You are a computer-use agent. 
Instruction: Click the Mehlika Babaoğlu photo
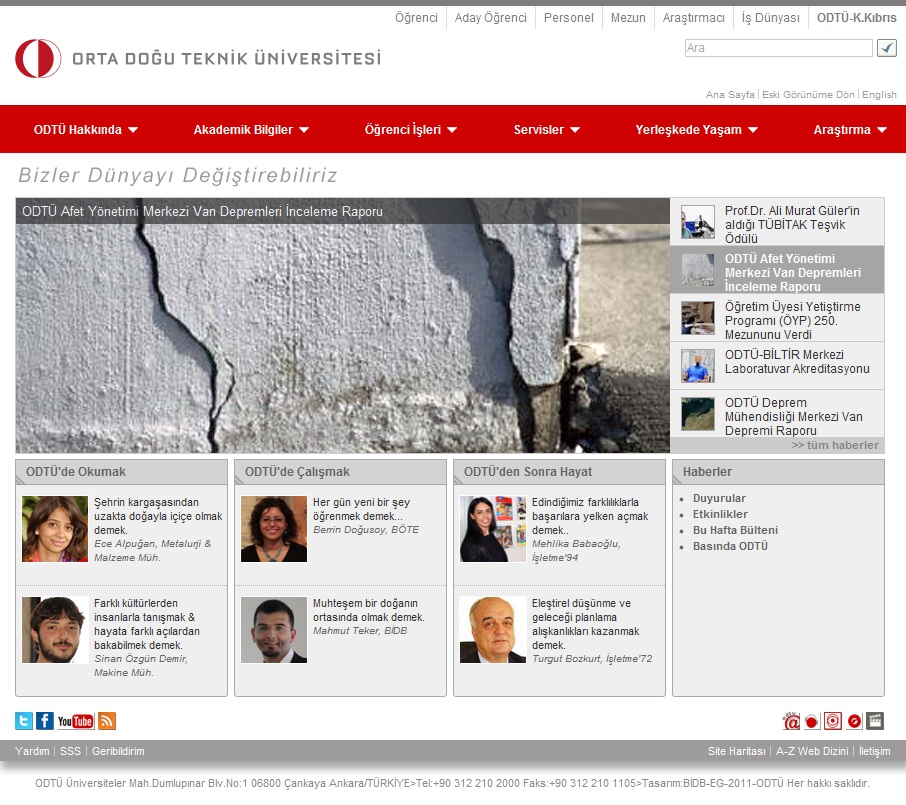pyautogui.click(x=493, y=529)
